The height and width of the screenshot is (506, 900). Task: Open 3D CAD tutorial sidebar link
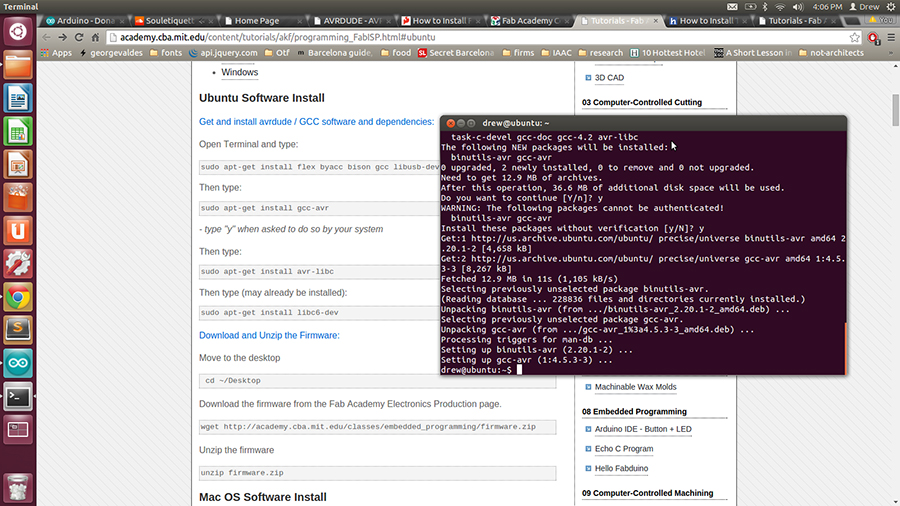point(609,77)
